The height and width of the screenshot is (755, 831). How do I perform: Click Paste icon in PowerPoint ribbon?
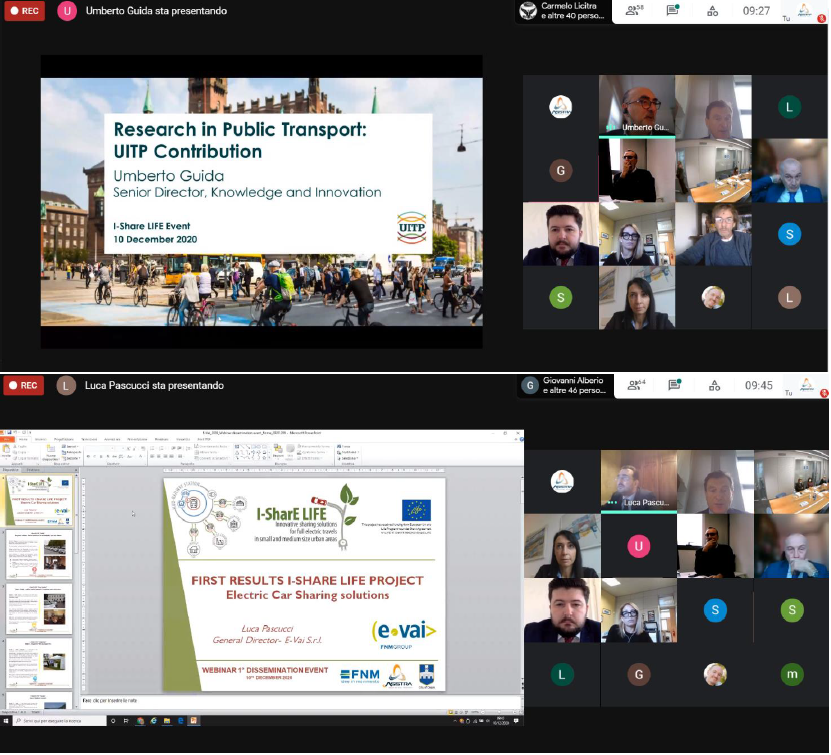point(6,451)
